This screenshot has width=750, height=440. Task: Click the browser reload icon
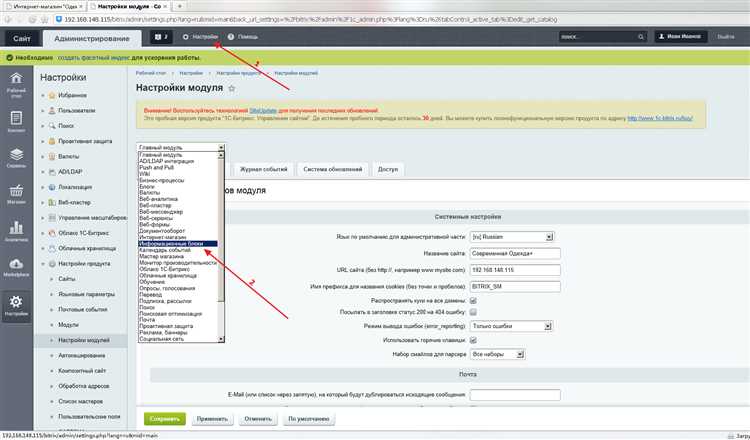click(x=32, y=20)
